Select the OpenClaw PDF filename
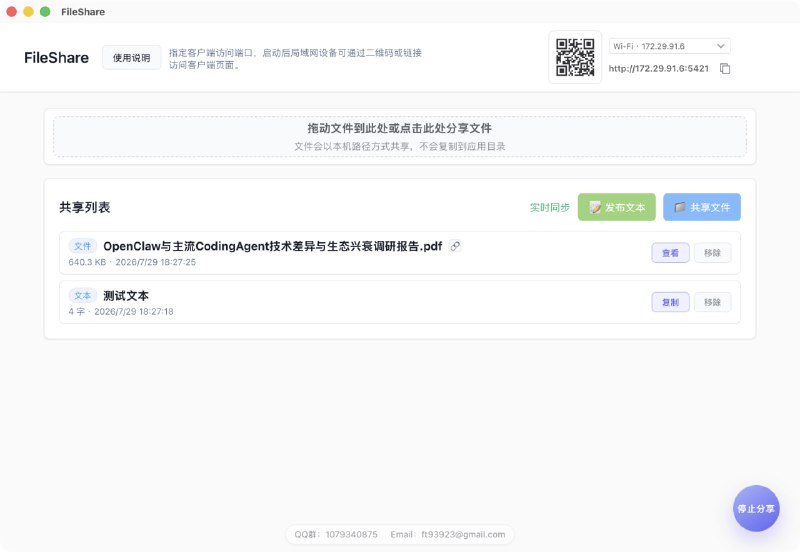 (x=272, y=246)
